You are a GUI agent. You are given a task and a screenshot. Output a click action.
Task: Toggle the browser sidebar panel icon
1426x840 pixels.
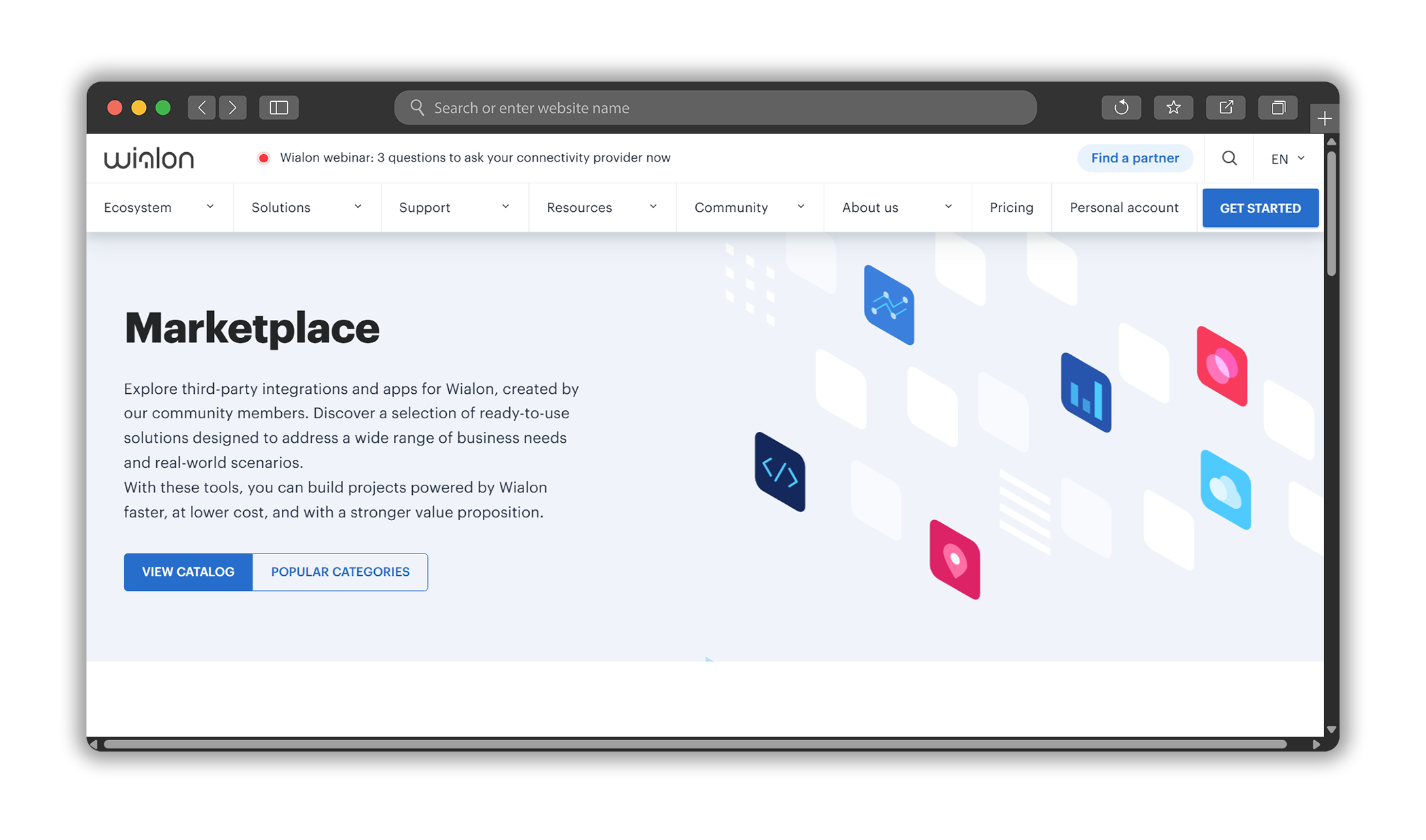point(279,107)
